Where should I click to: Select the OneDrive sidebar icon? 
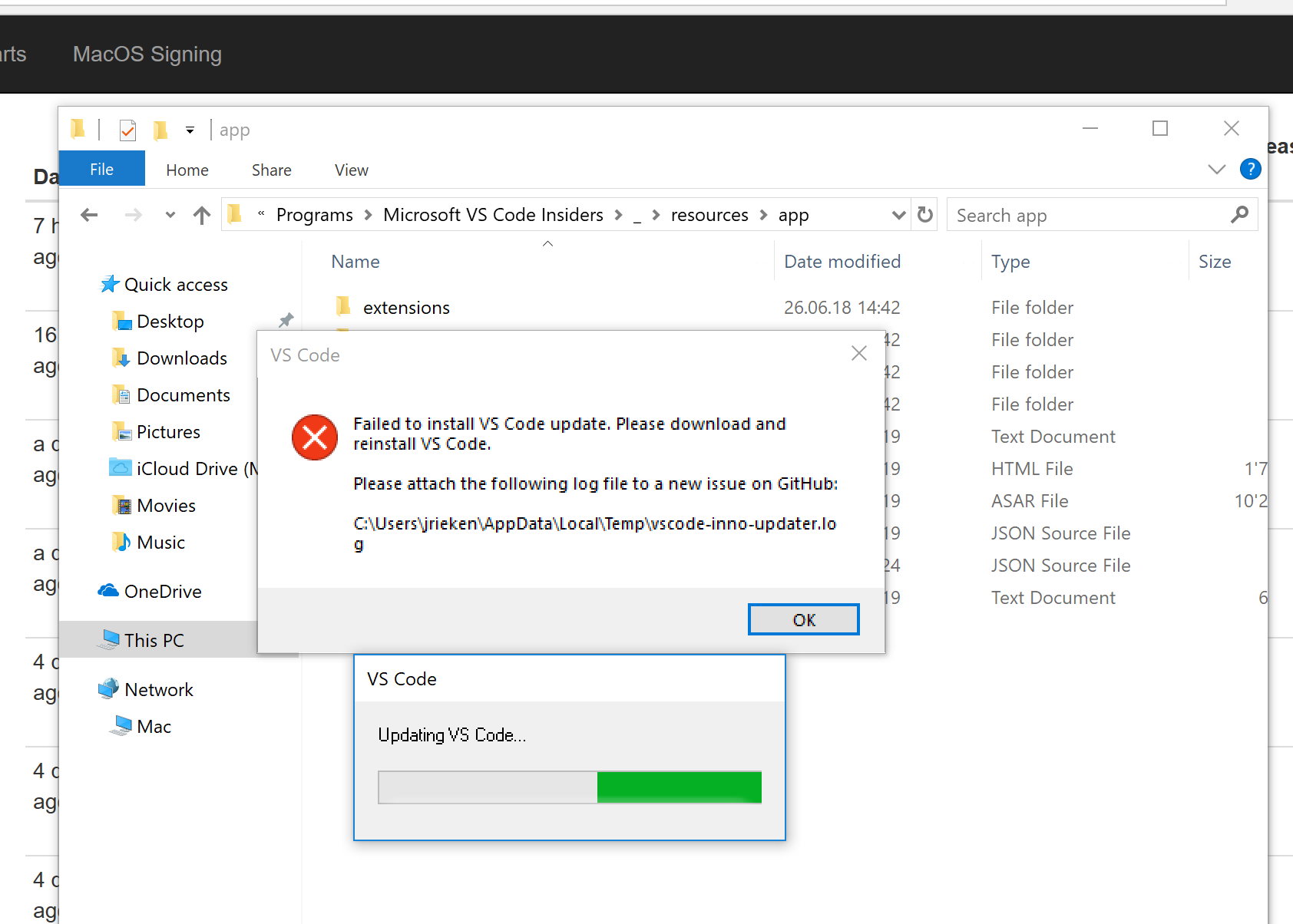(x=109, y=591)
